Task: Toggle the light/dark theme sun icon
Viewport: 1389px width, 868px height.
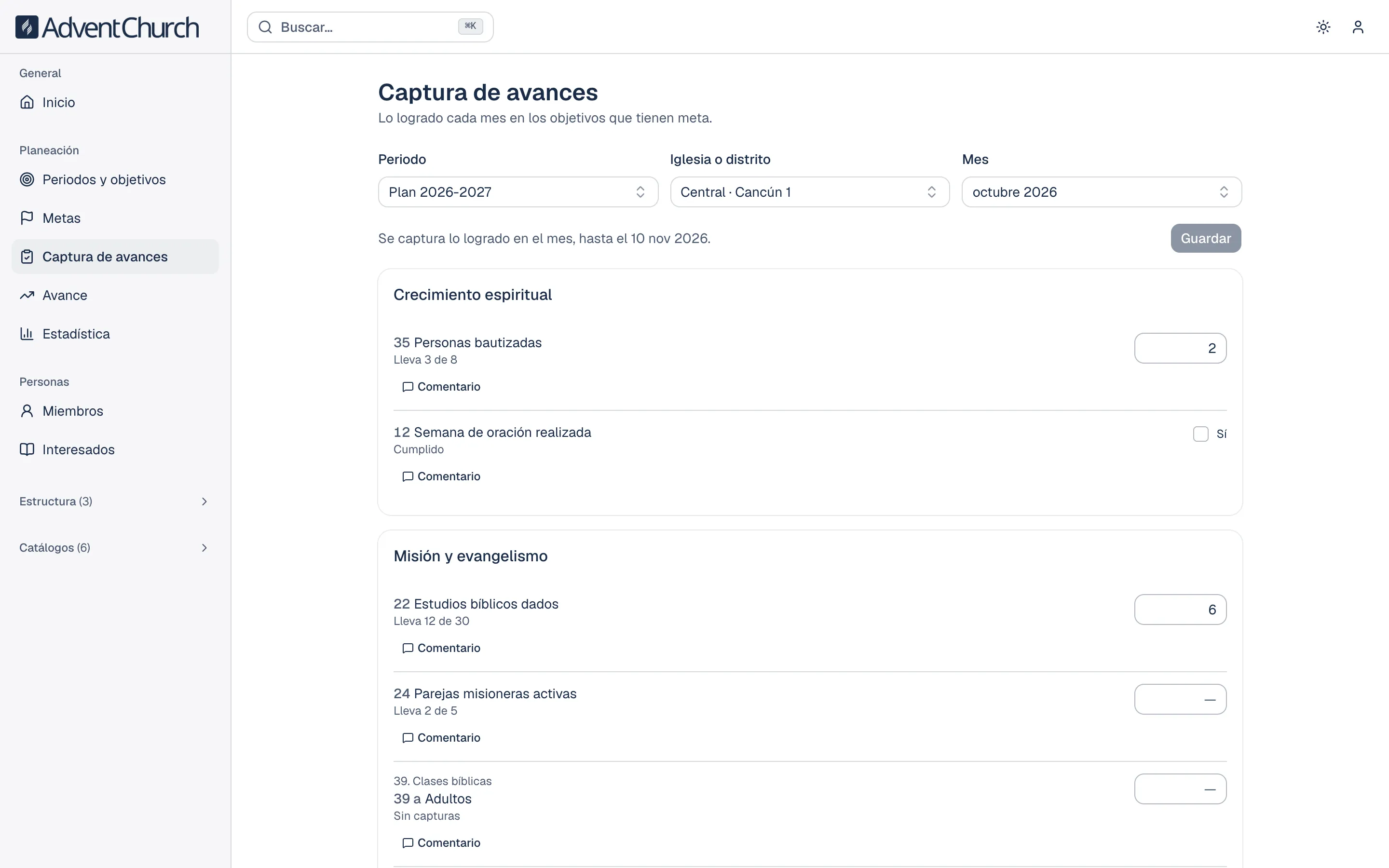Action: coord(1323,27)
